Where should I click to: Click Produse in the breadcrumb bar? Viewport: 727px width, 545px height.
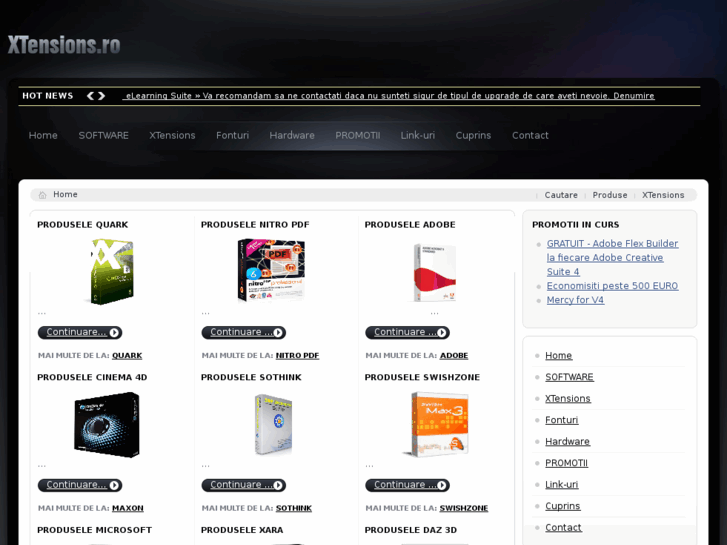[610, 195]
